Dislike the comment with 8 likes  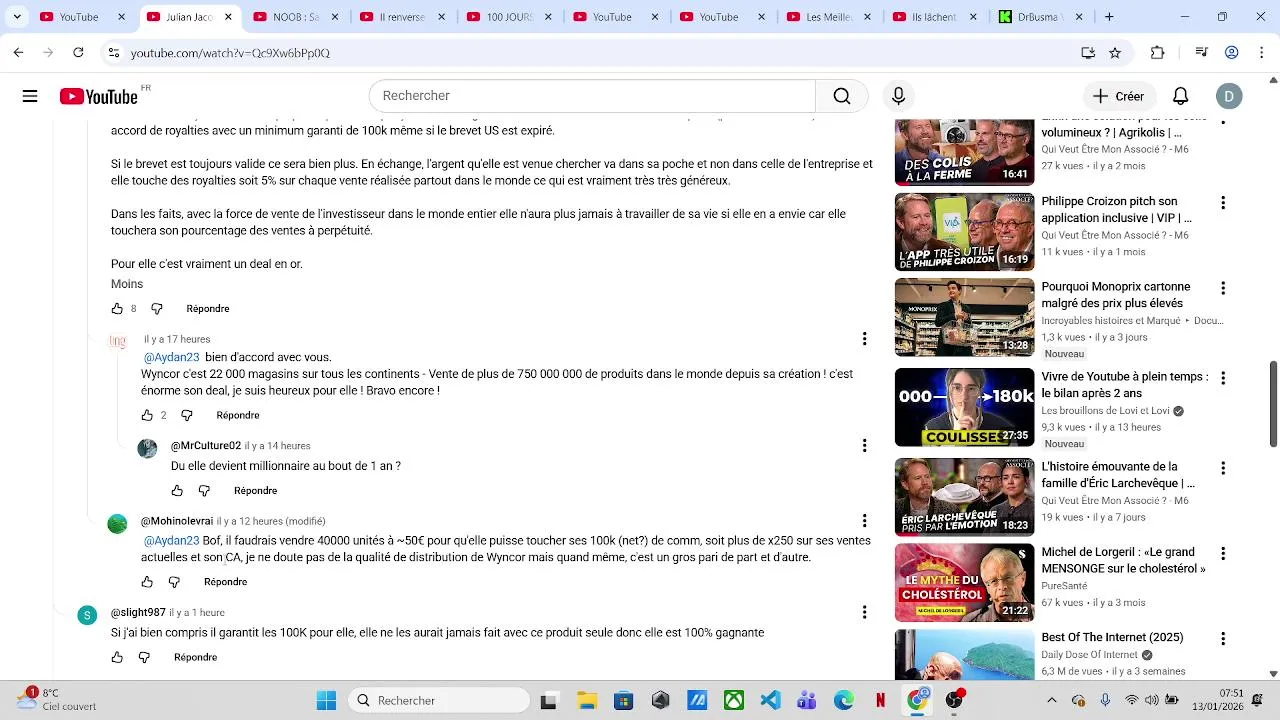click(157, 309)
